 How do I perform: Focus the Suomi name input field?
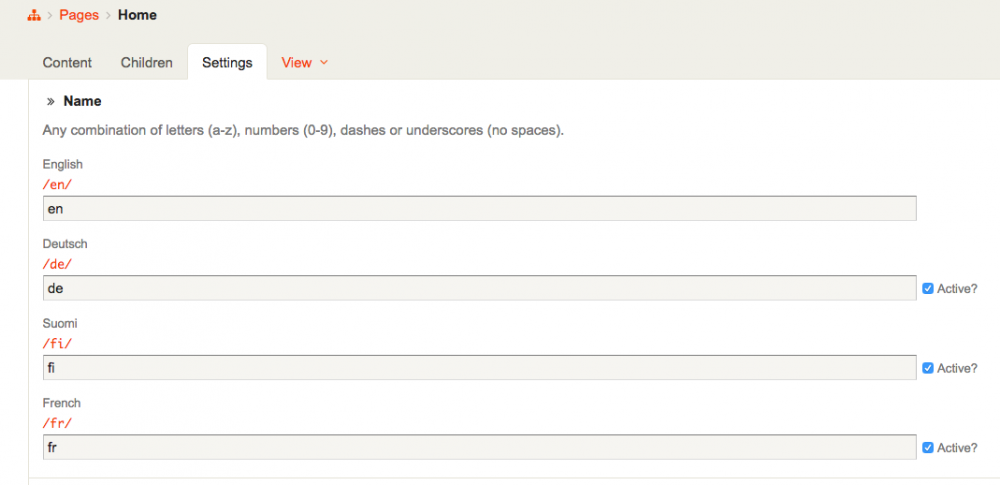tap(479, 368)
